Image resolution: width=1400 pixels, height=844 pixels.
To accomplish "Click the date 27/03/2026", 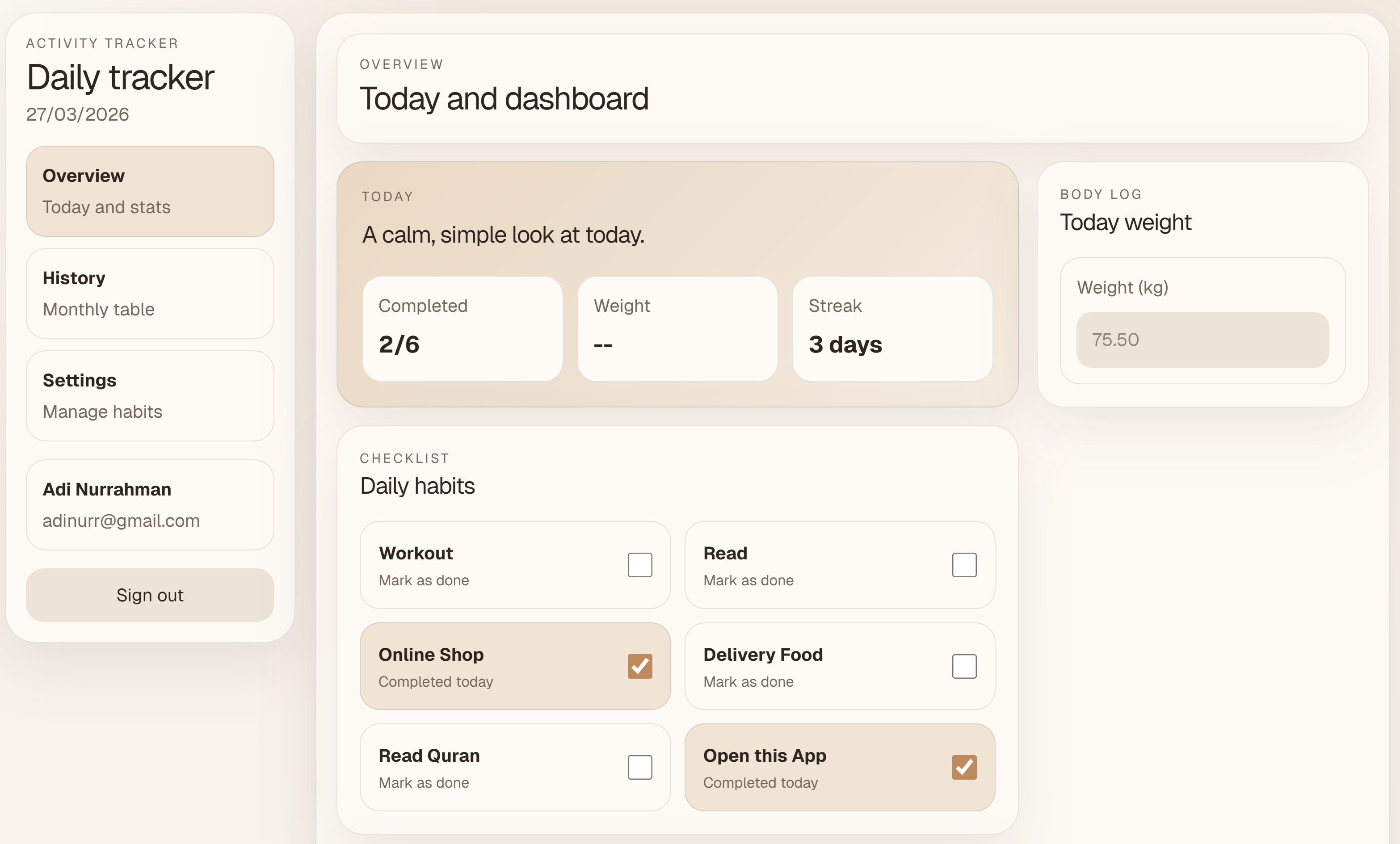I will pyautogui.click(x=78, y=114).
